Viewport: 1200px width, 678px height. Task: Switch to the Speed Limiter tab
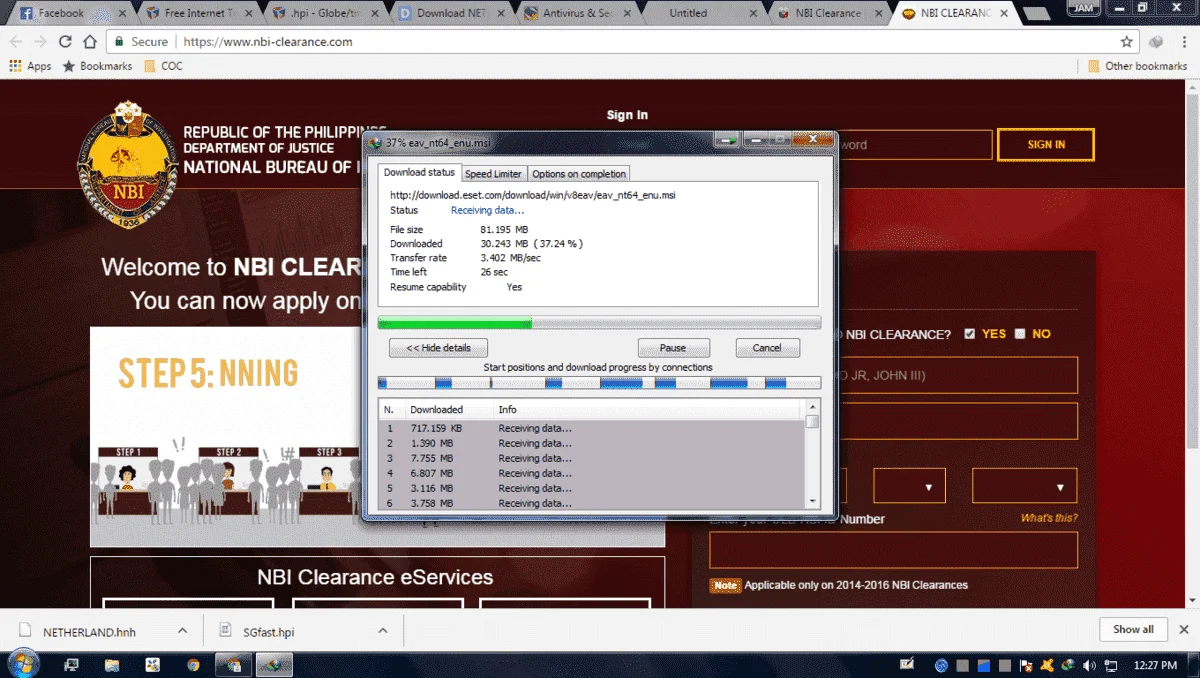tap(493, 174)
